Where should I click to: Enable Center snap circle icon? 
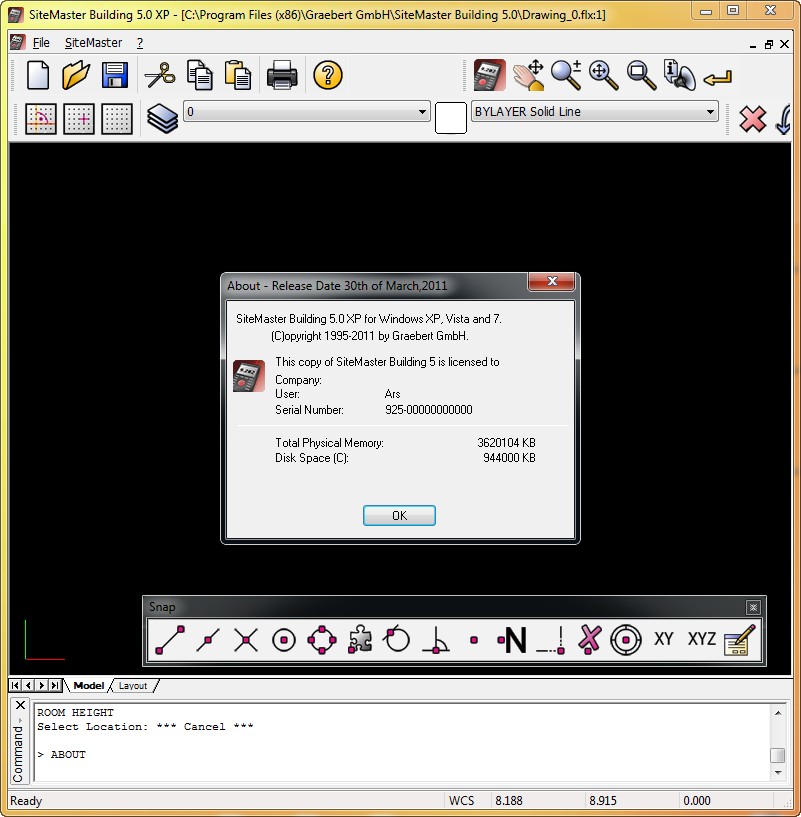tap(284, 639)
